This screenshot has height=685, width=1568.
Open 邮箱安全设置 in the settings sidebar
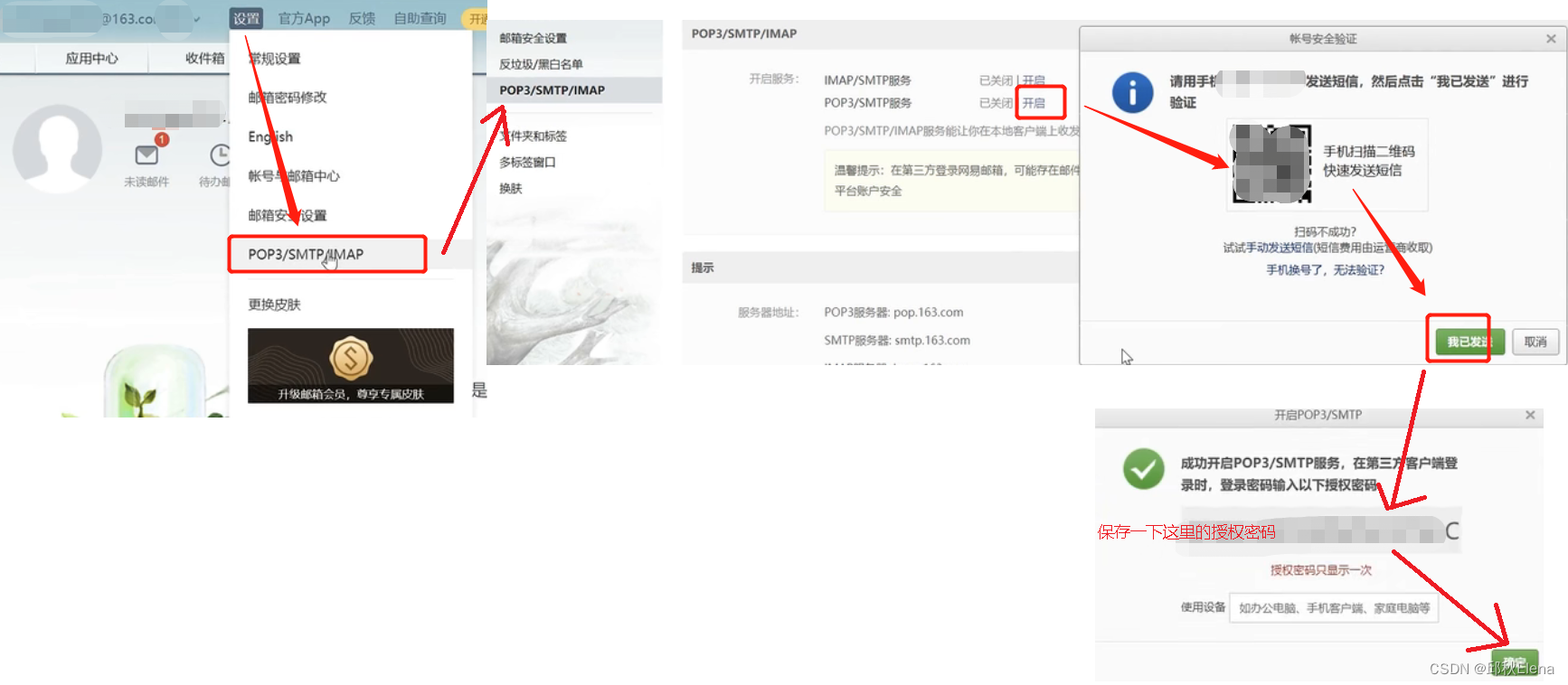click(533, 38)
